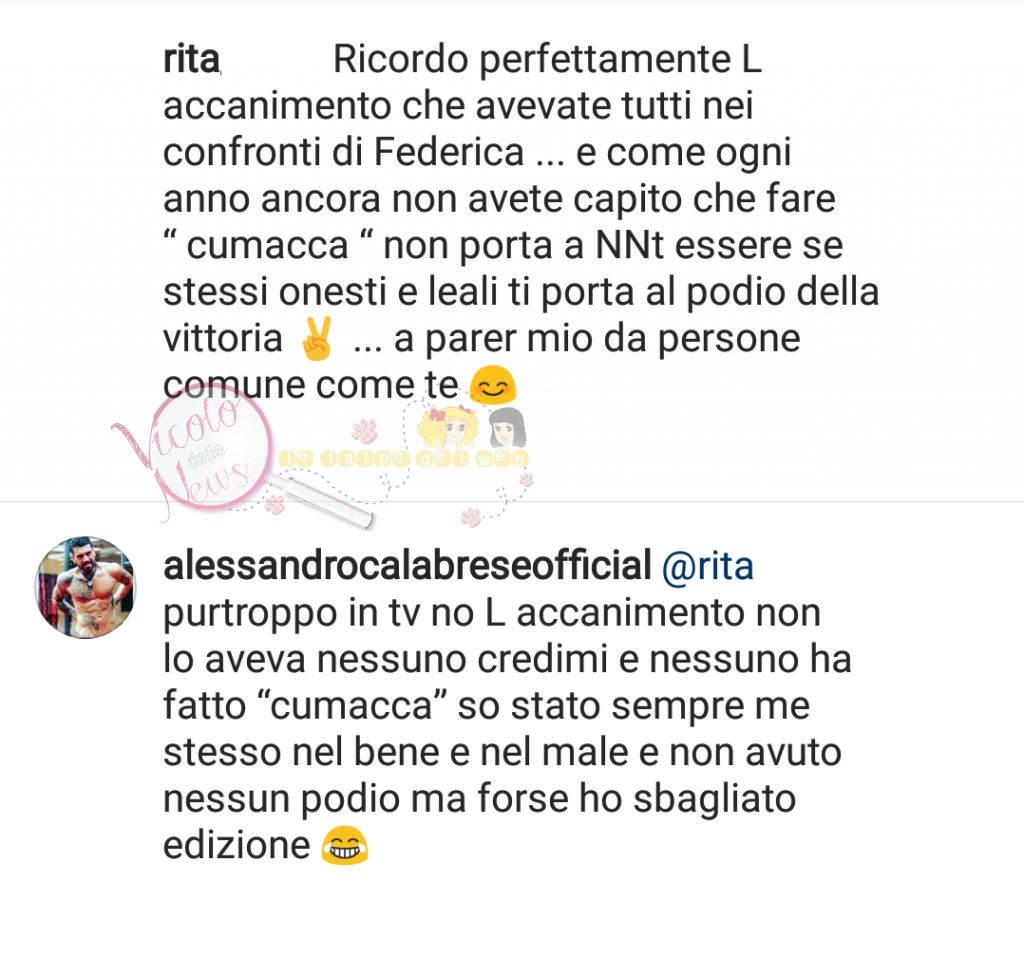Click the glass handle of the magnifier logo
Image resolution: width=1024 pixels, height=975 pixels.
pyautogui.click(x=320, y=500)
